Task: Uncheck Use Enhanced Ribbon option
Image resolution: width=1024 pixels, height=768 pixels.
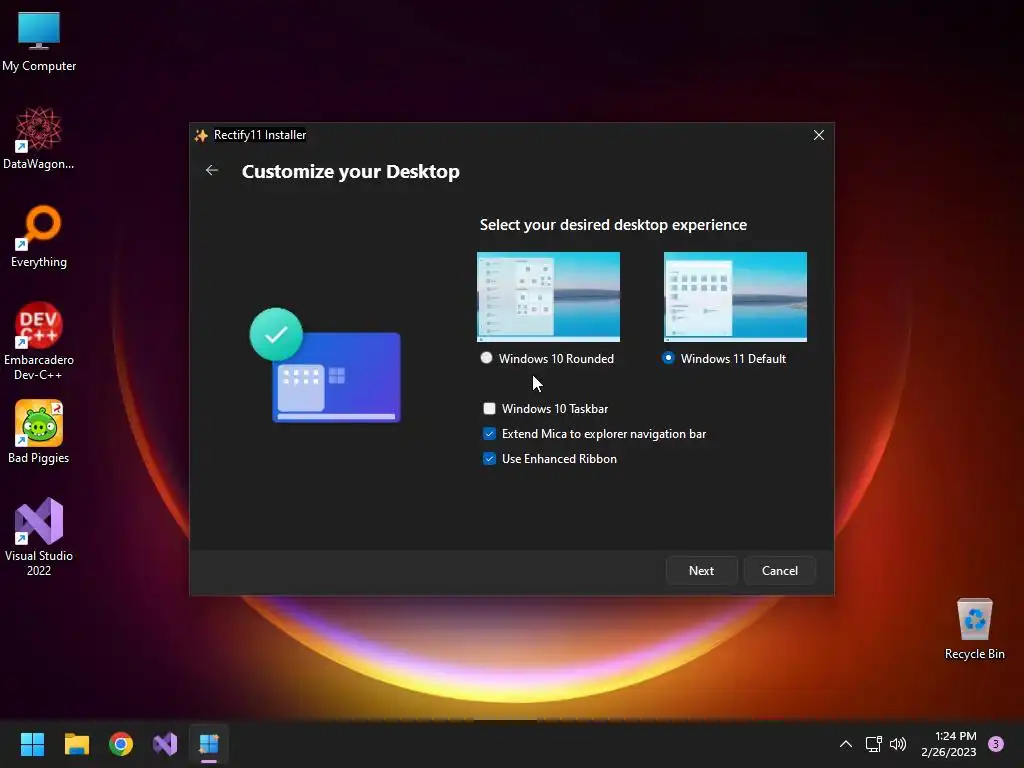Action: [489, 458]
